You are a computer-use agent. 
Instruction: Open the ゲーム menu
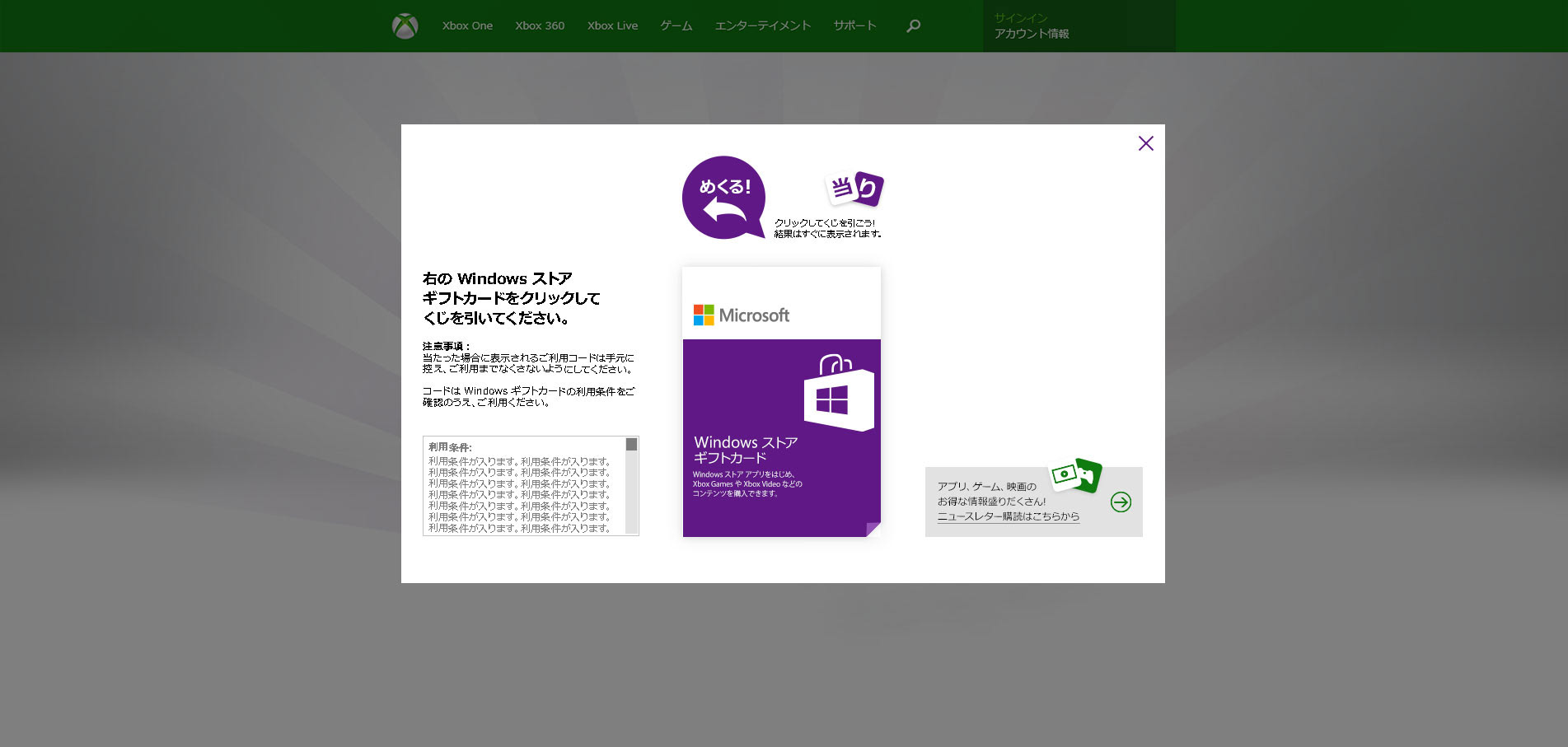[676, 26]
